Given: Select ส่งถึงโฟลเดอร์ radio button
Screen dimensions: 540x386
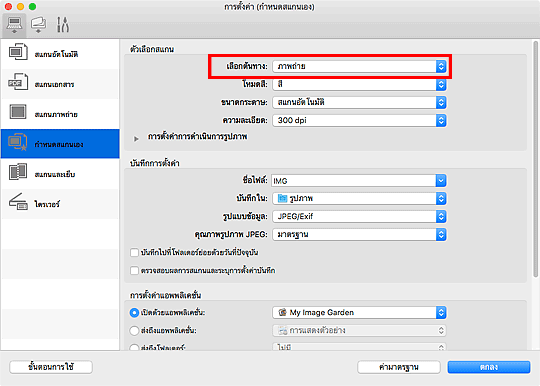Looking at the screenshot, I should click(x=134, y=347).
